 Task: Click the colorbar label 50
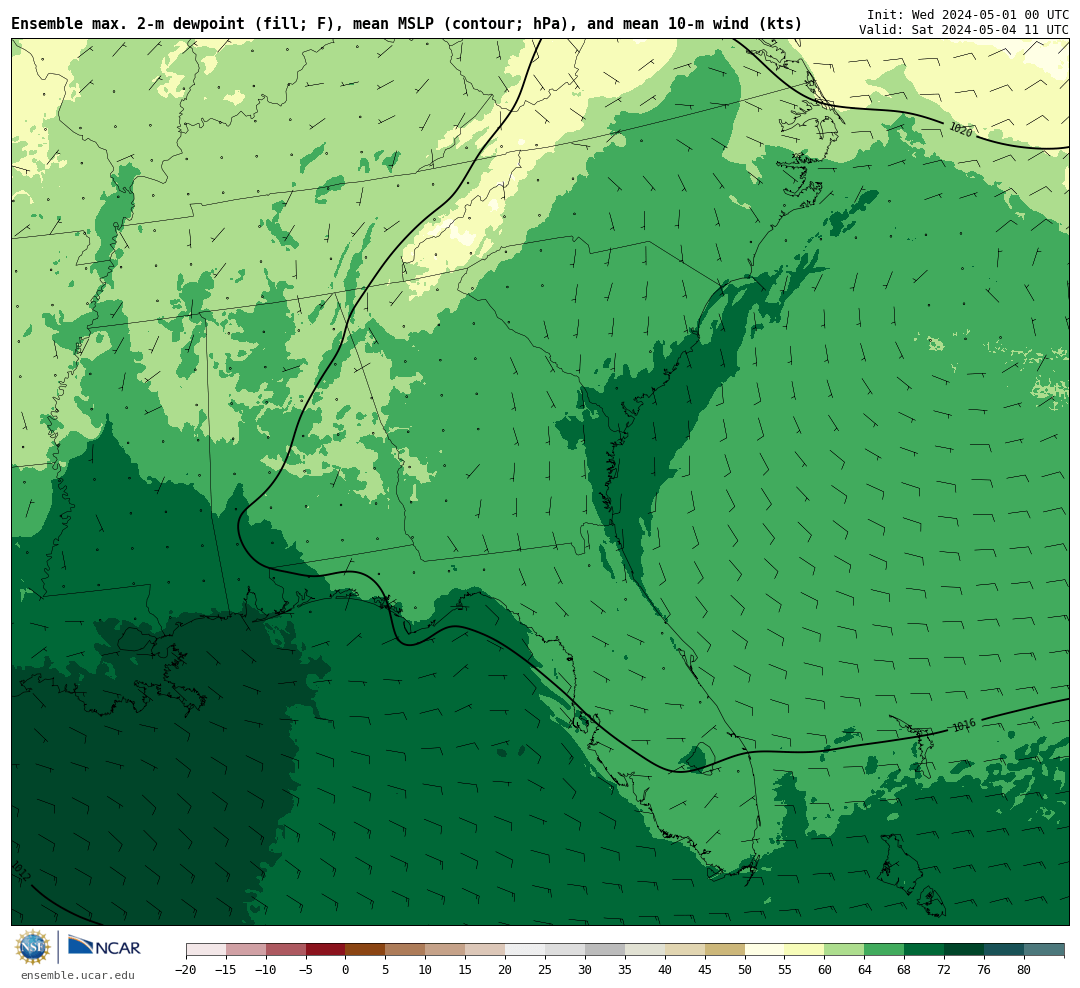point(745,970)
